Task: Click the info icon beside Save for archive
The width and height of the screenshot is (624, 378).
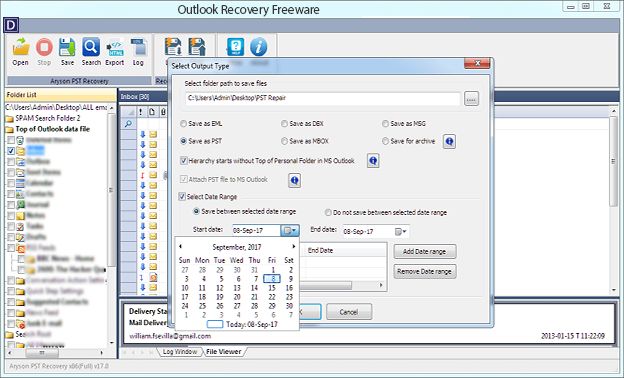Action: click(x=449, y=141)
